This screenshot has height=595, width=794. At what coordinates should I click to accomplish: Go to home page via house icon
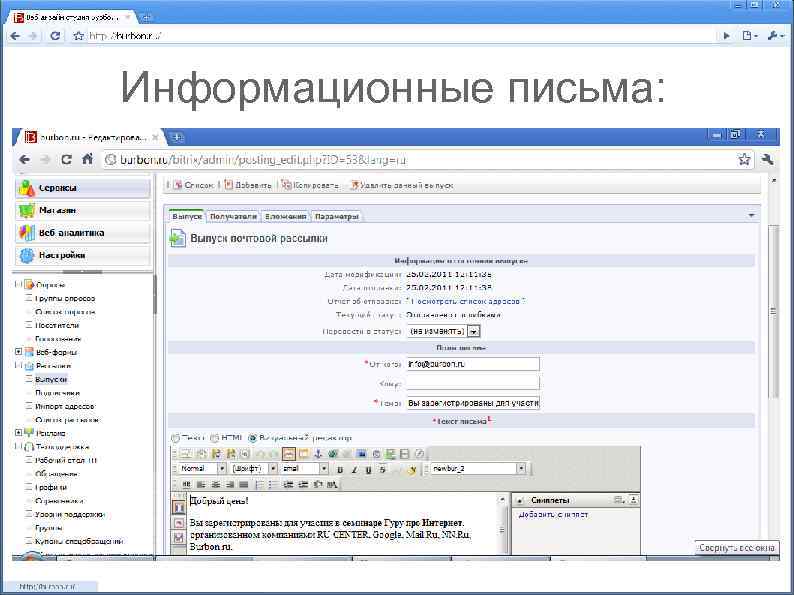tap(87, 159)
